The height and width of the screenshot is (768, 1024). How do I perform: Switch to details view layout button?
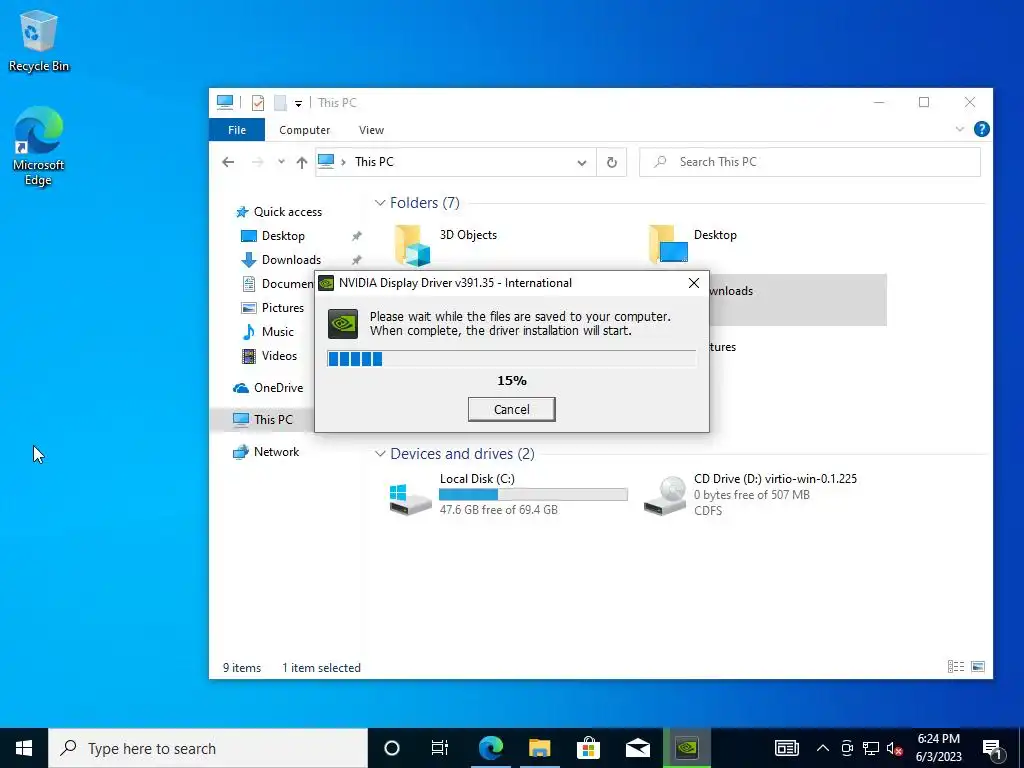click(955, 667)
